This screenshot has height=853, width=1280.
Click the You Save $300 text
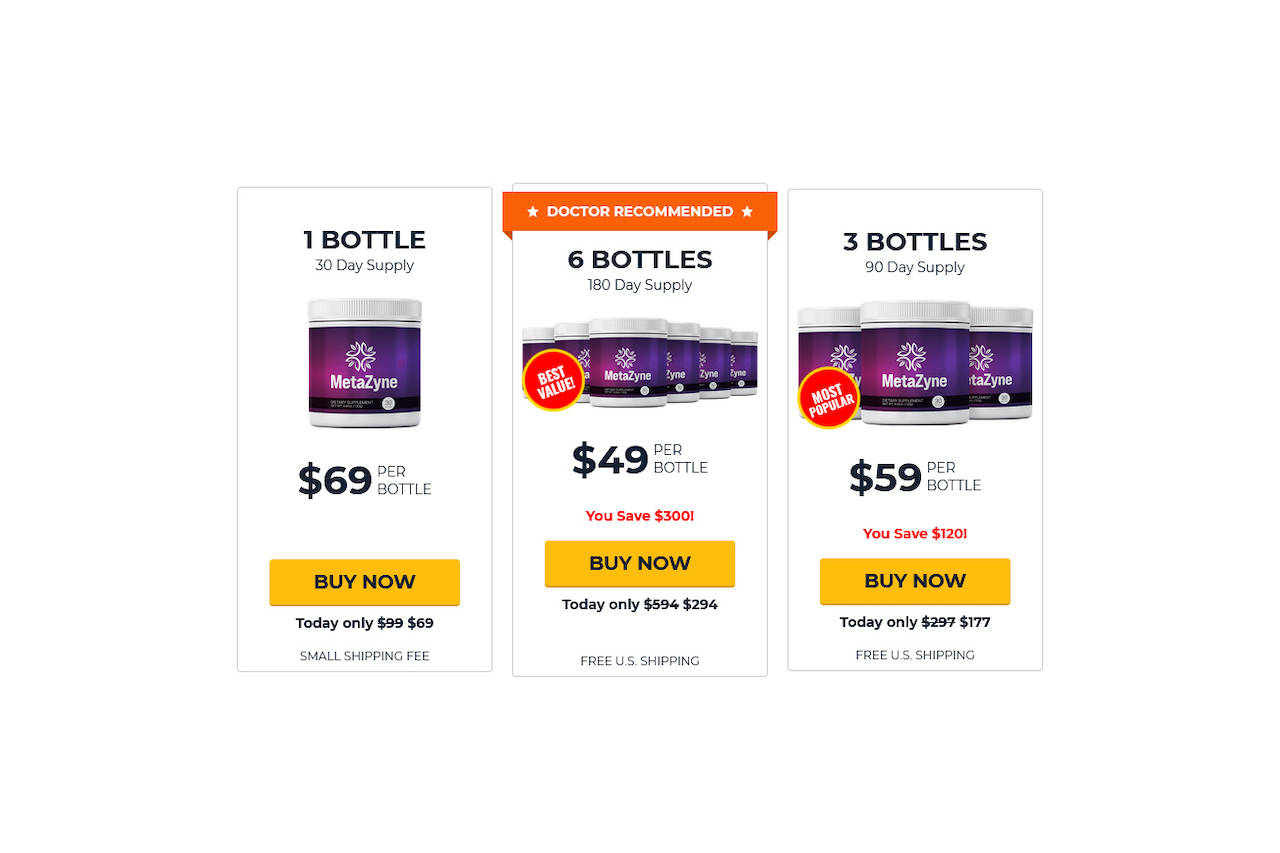[x=640, y=516]
